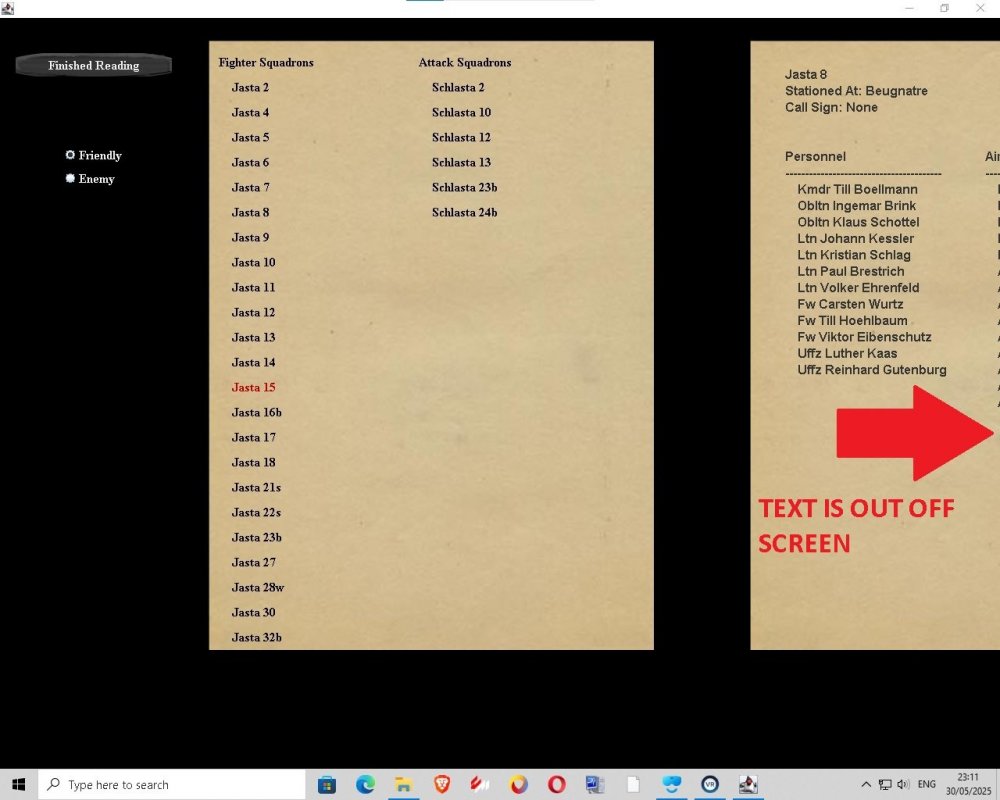
Task: Select the red highlighted Jasta 15
Action: 253,387
